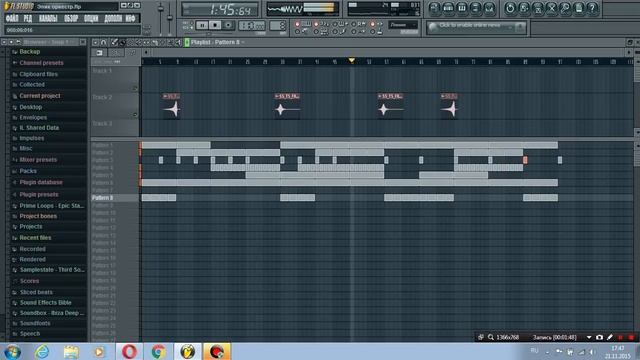
Task: Expand the Soundfonts folder
Action: (x=35, y=323)
